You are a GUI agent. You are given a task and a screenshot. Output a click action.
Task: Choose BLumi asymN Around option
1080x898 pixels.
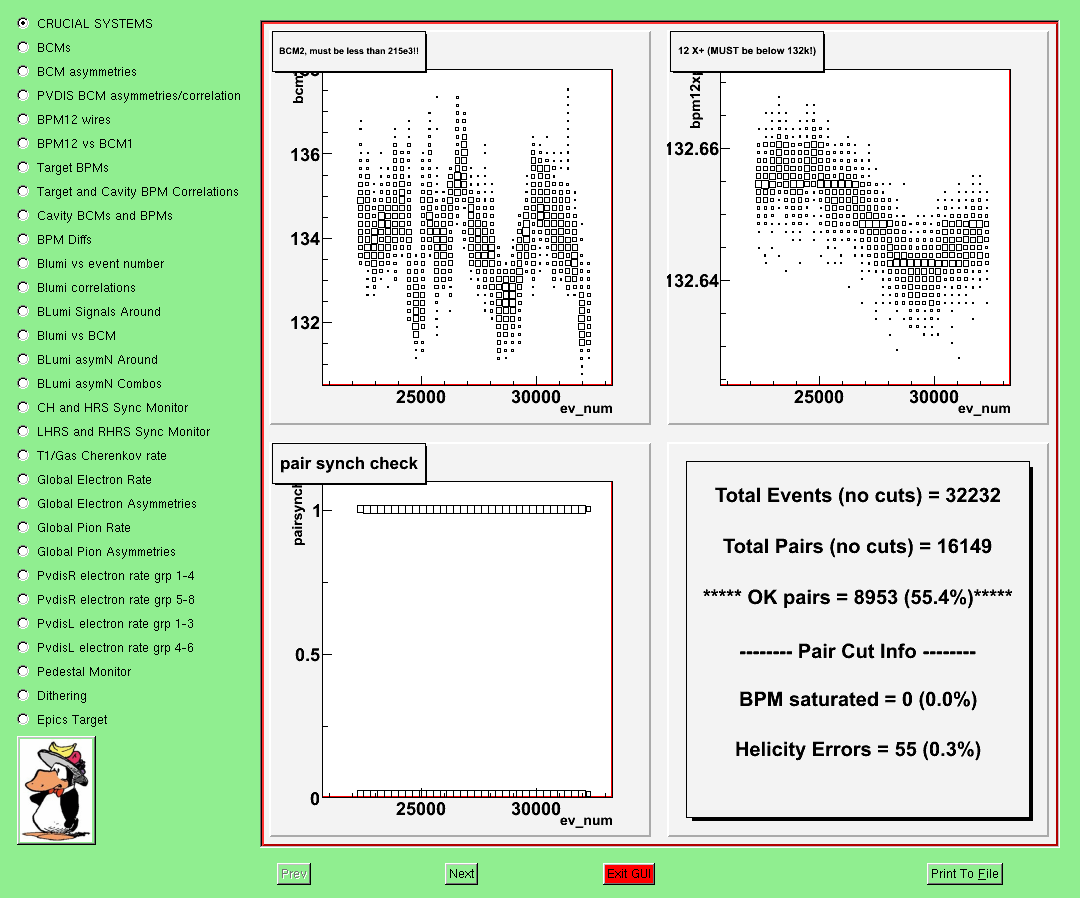(x=23, y=359)
